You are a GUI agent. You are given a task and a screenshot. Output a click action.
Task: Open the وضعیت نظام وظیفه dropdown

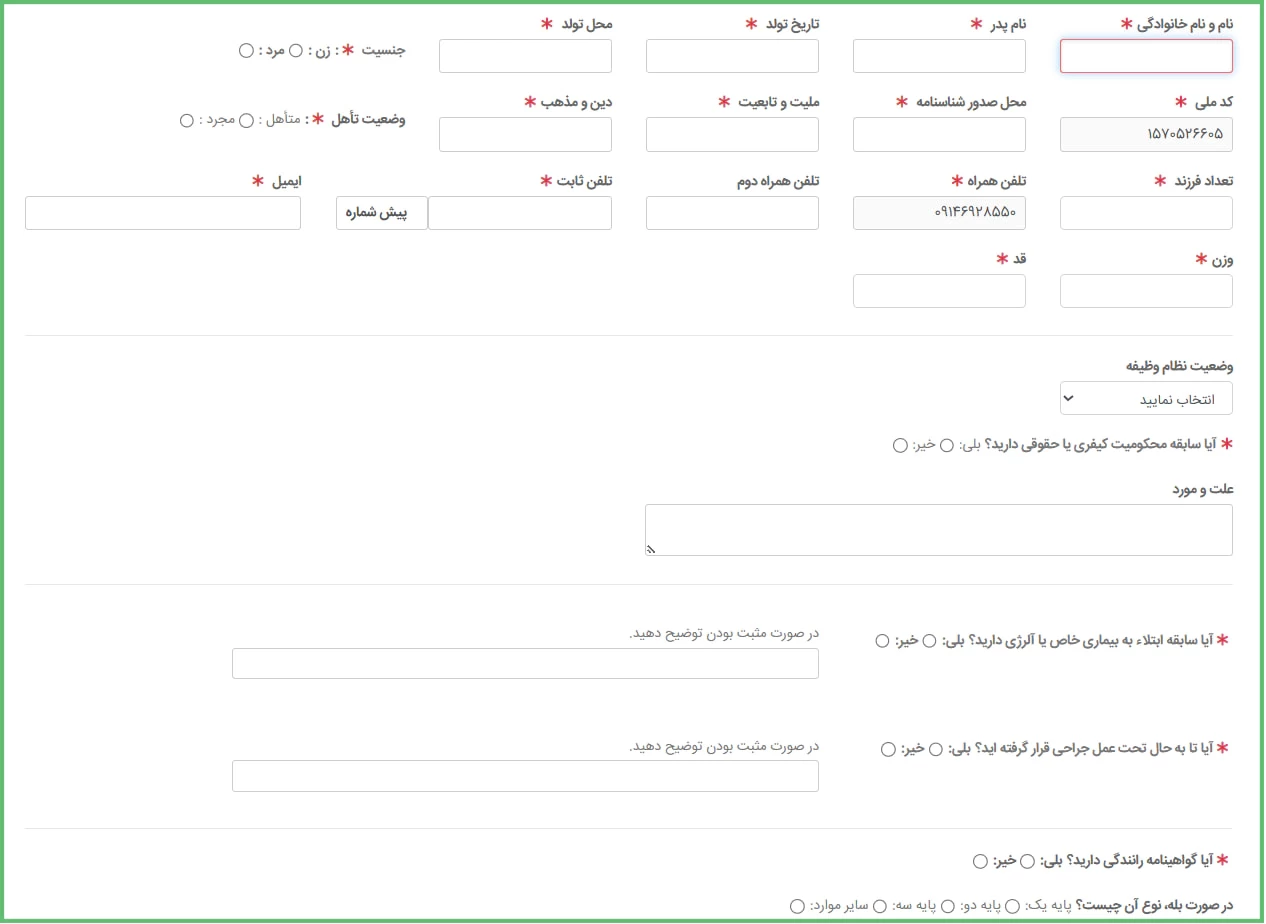pos(1145,399)
